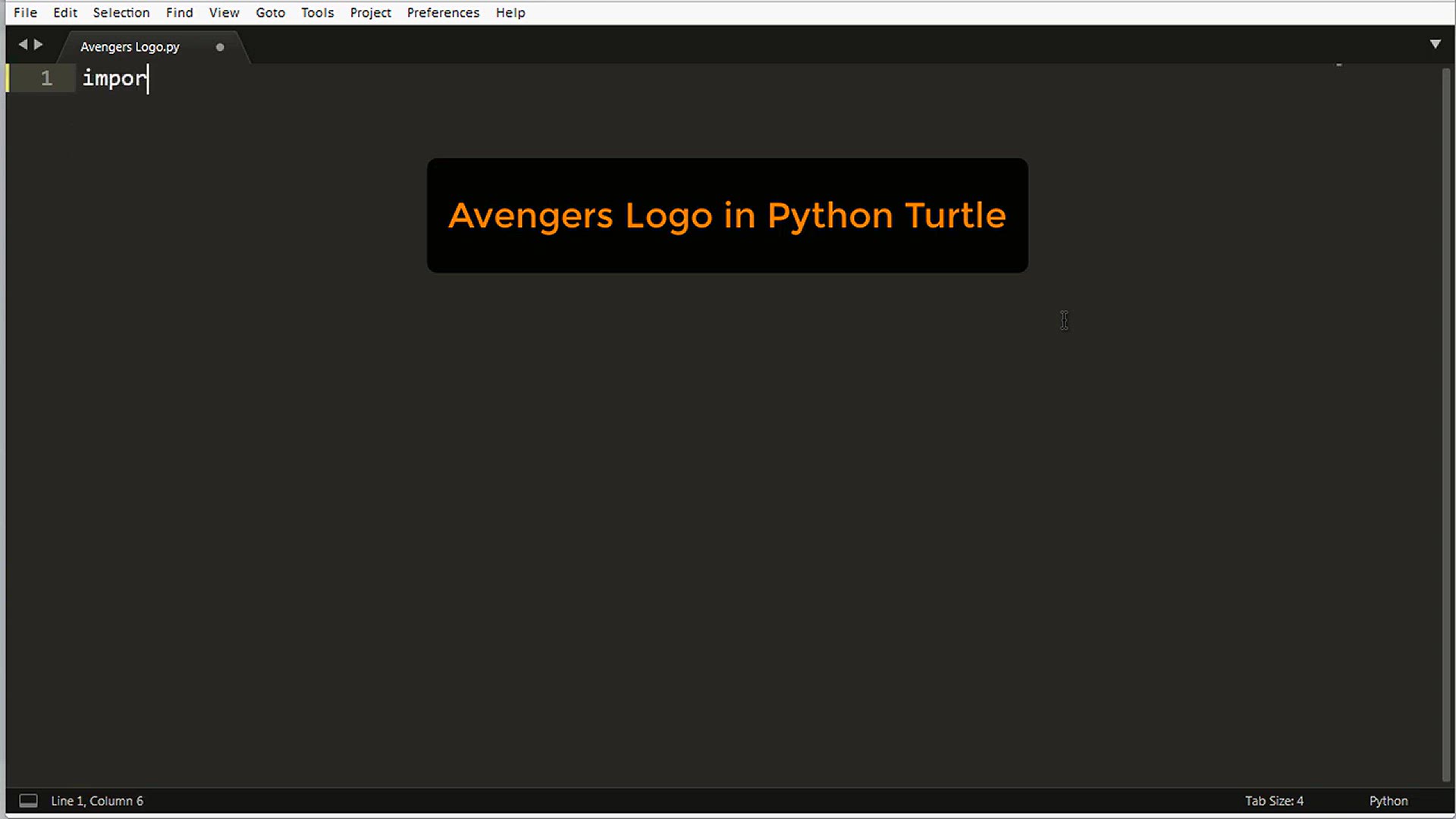
Task: Close the unsaved Avengers Logo.py tab dot
Action: (220, 47)
